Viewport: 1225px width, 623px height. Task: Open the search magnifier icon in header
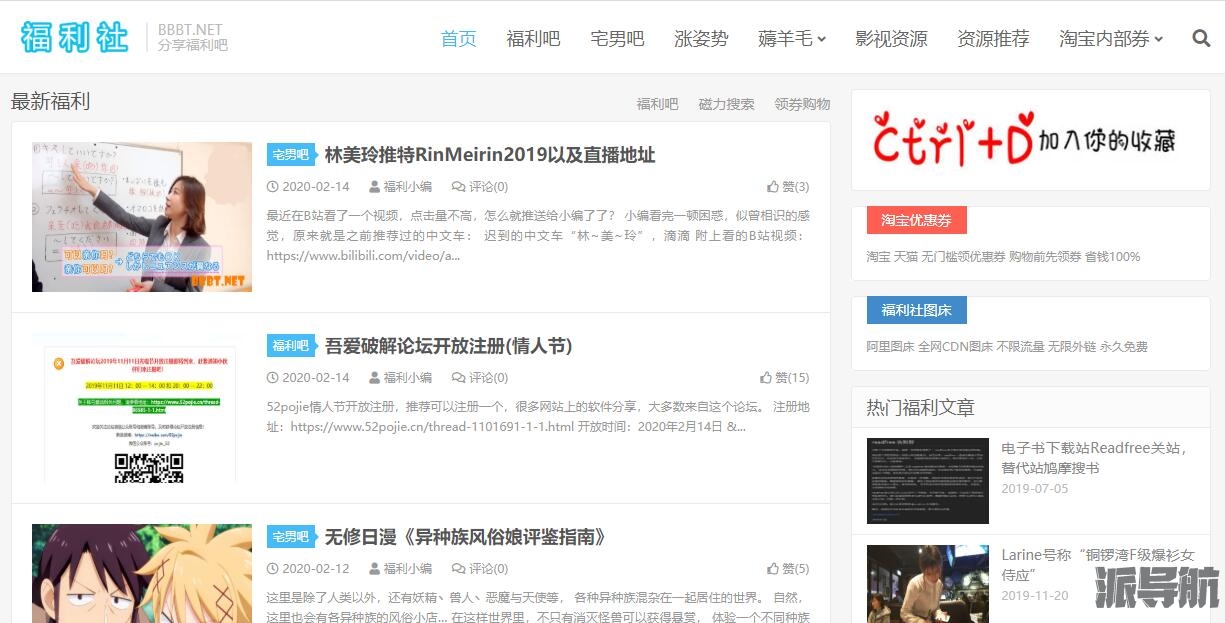click(x=1201, y=38)
